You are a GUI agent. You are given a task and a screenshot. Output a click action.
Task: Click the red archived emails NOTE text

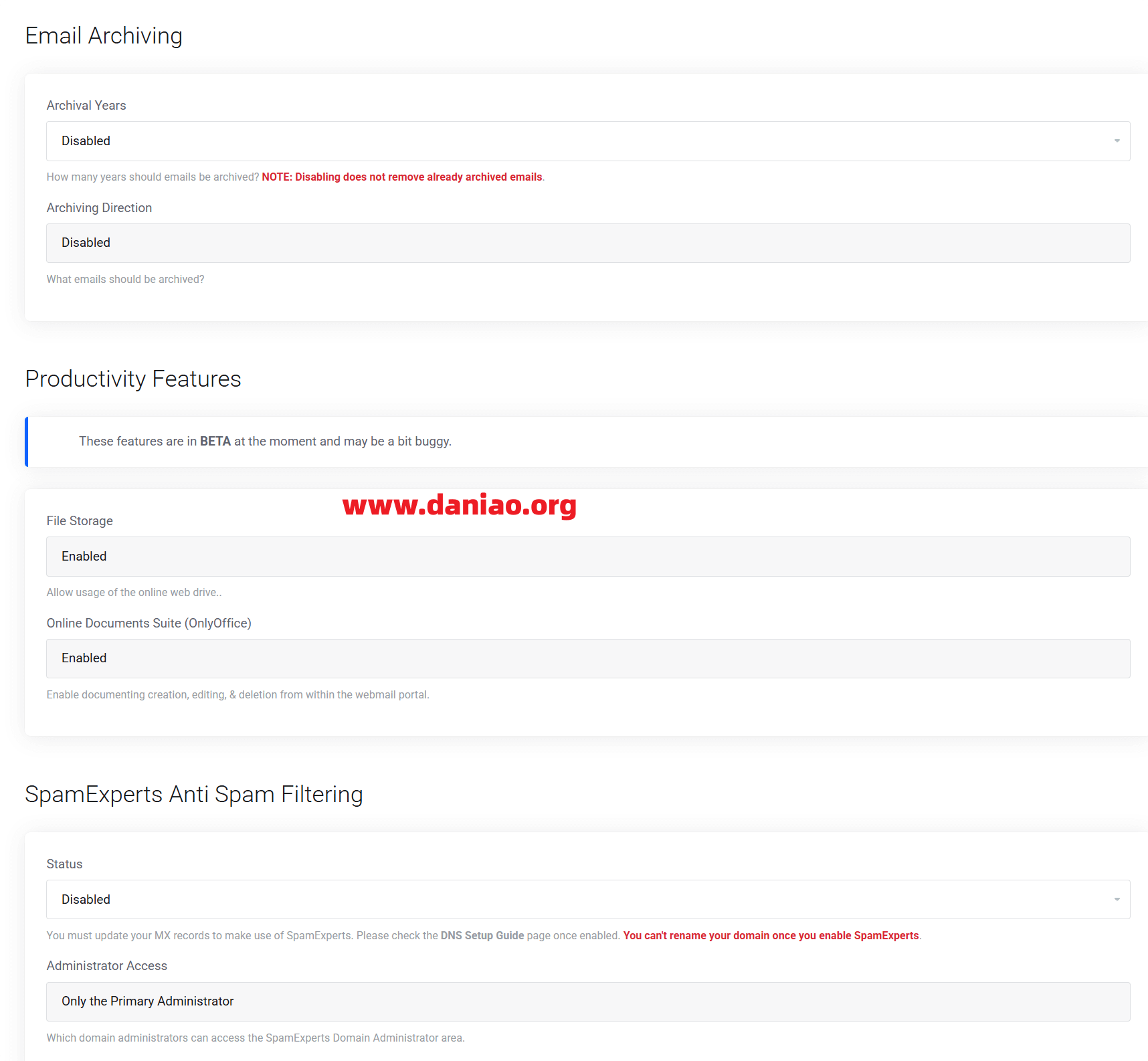[402, 177]
